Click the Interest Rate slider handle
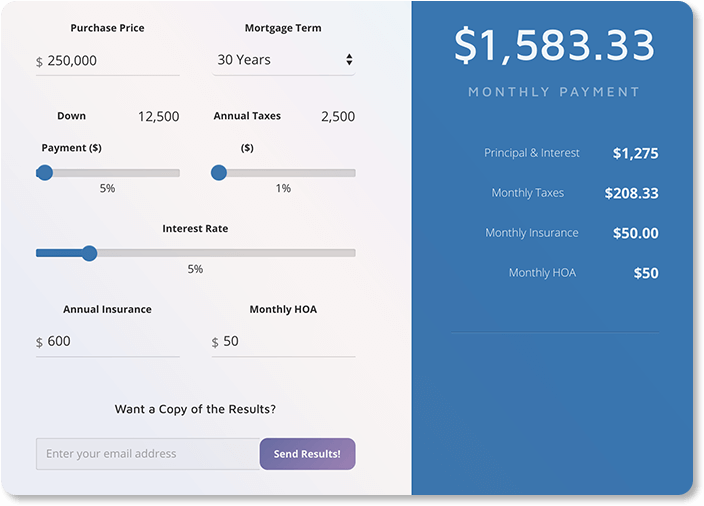The image size is (704, 506). pyautogui.click(x=89, y=253)
